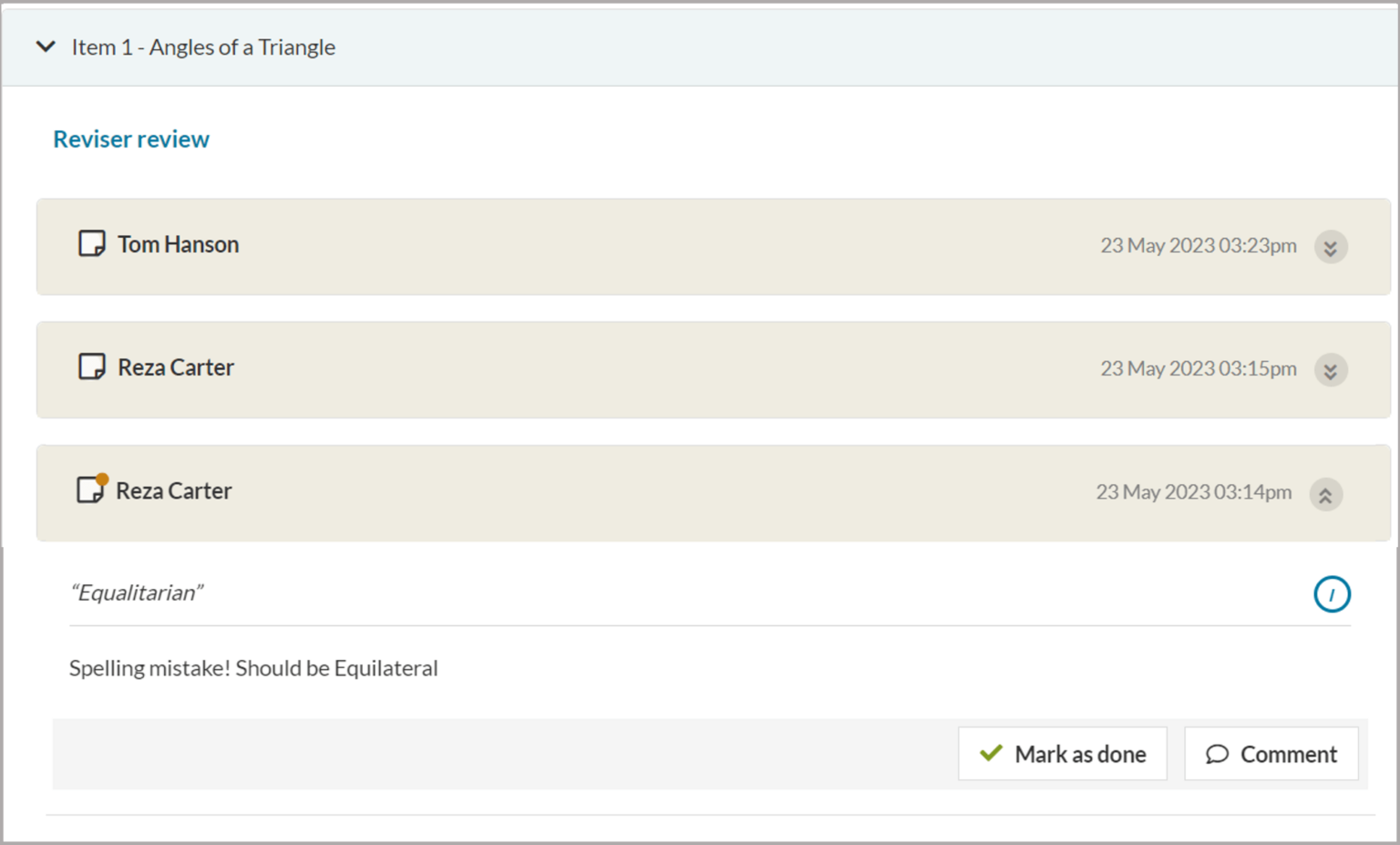Click the orange dot on Reza Carter's note icon
Screen dimensions: 1400x845
pos(102,479)
